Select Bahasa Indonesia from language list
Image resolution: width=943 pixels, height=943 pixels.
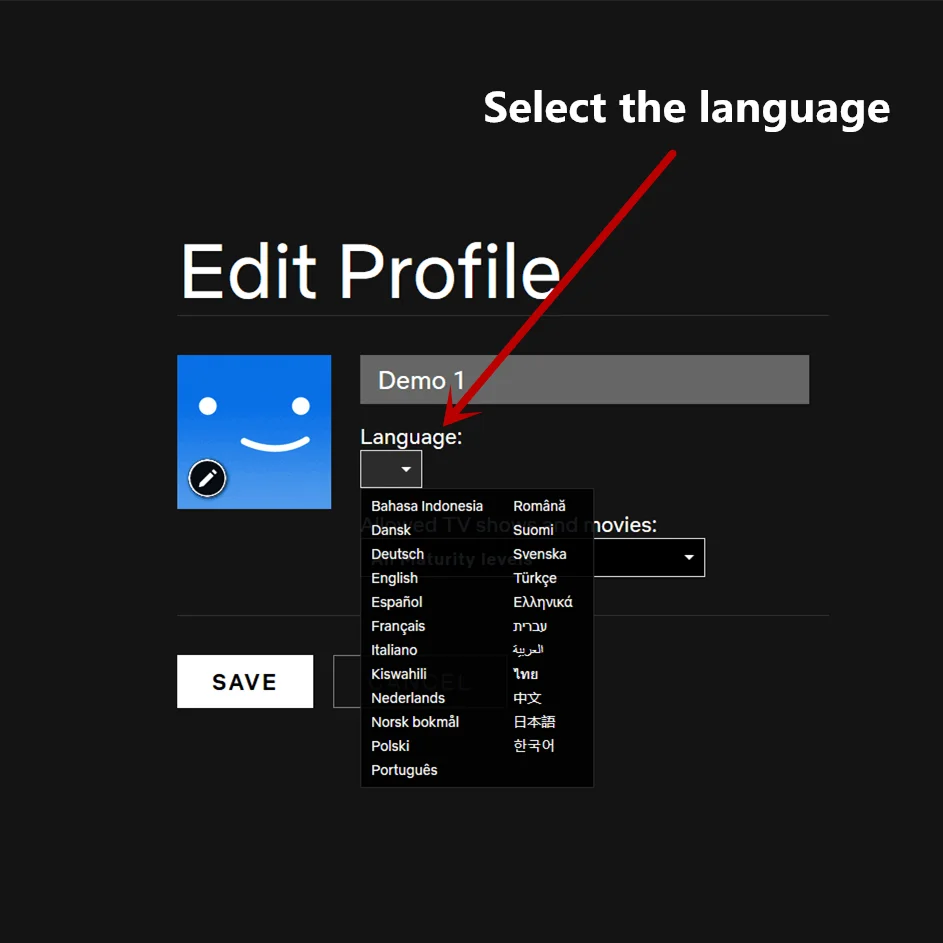(x=427, y=506)
